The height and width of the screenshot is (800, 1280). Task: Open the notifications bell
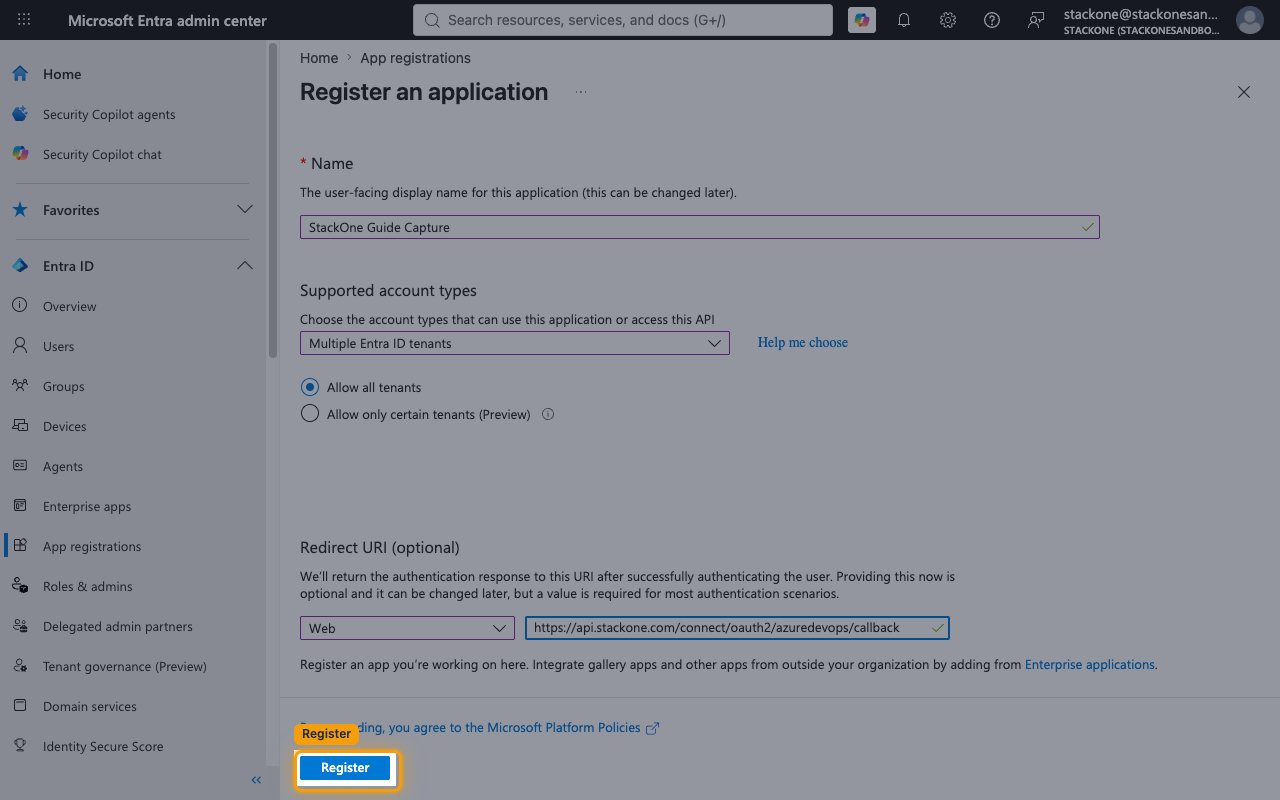point(904,20)
